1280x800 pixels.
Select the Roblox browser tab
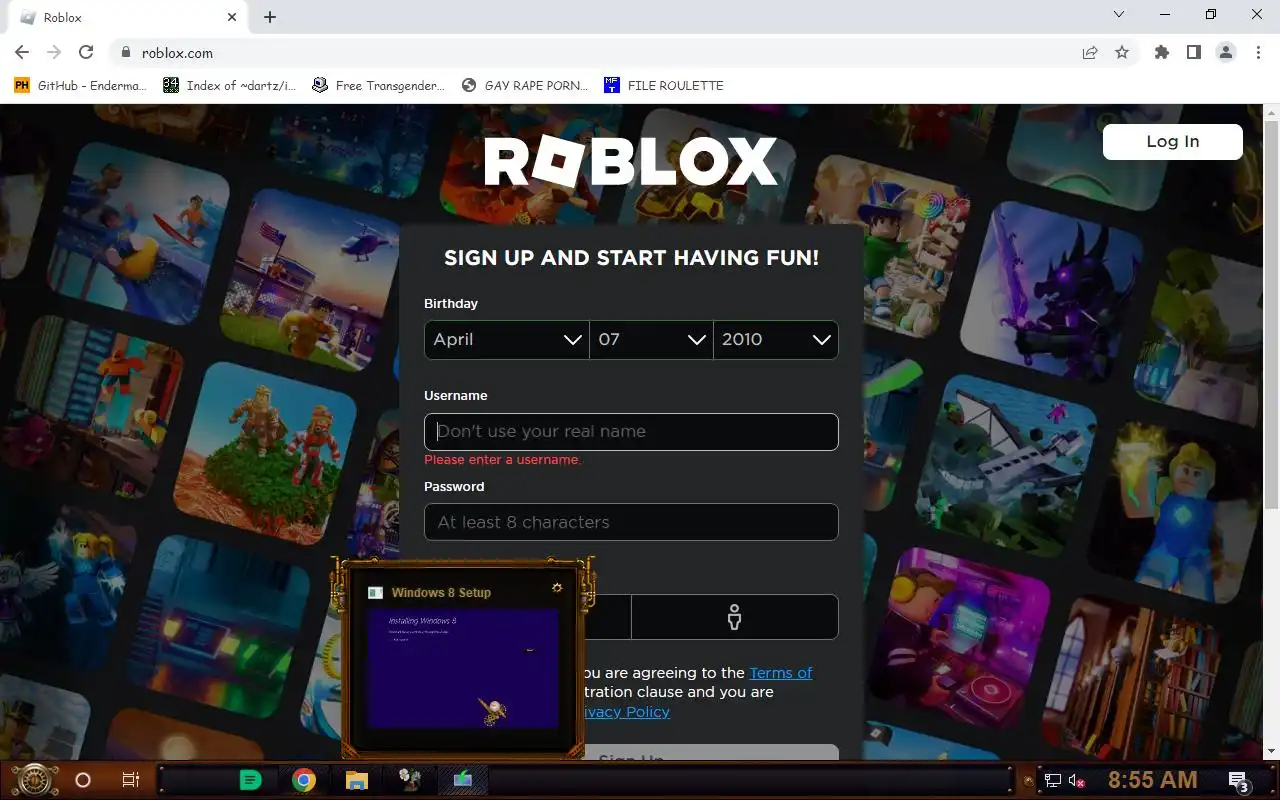click(x=128, y=17)
